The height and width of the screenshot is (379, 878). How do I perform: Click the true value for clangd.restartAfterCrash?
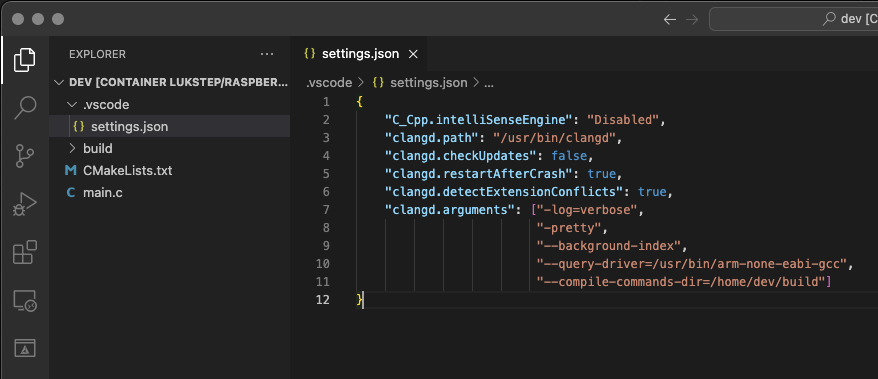point(601,174)
